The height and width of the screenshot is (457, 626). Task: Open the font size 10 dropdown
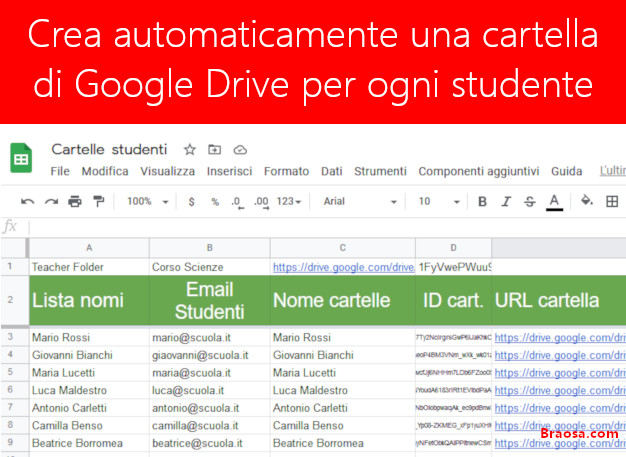click(x=439, y=202)
